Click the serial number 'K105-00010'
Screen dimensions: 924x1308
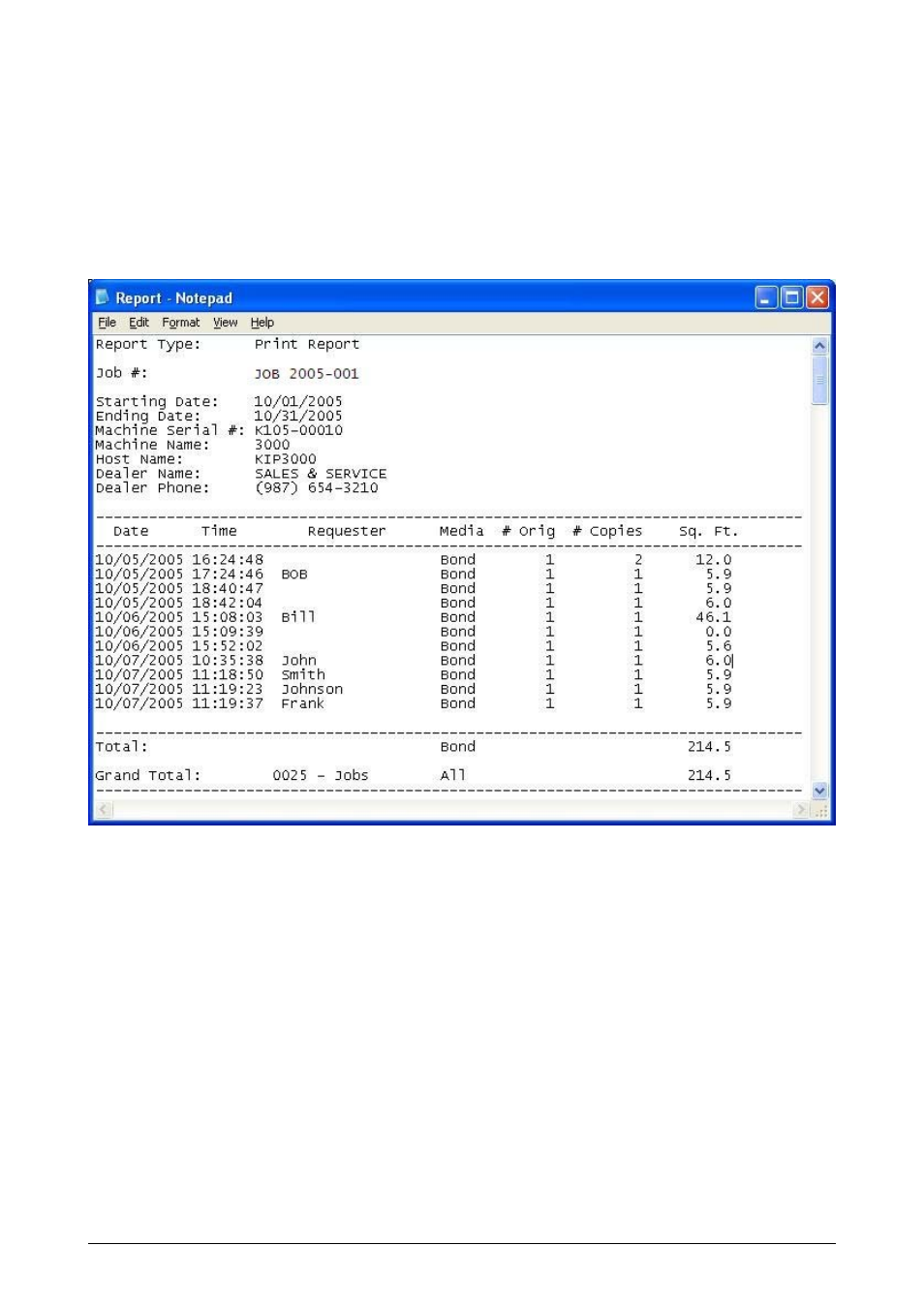(x=298, y=430)
